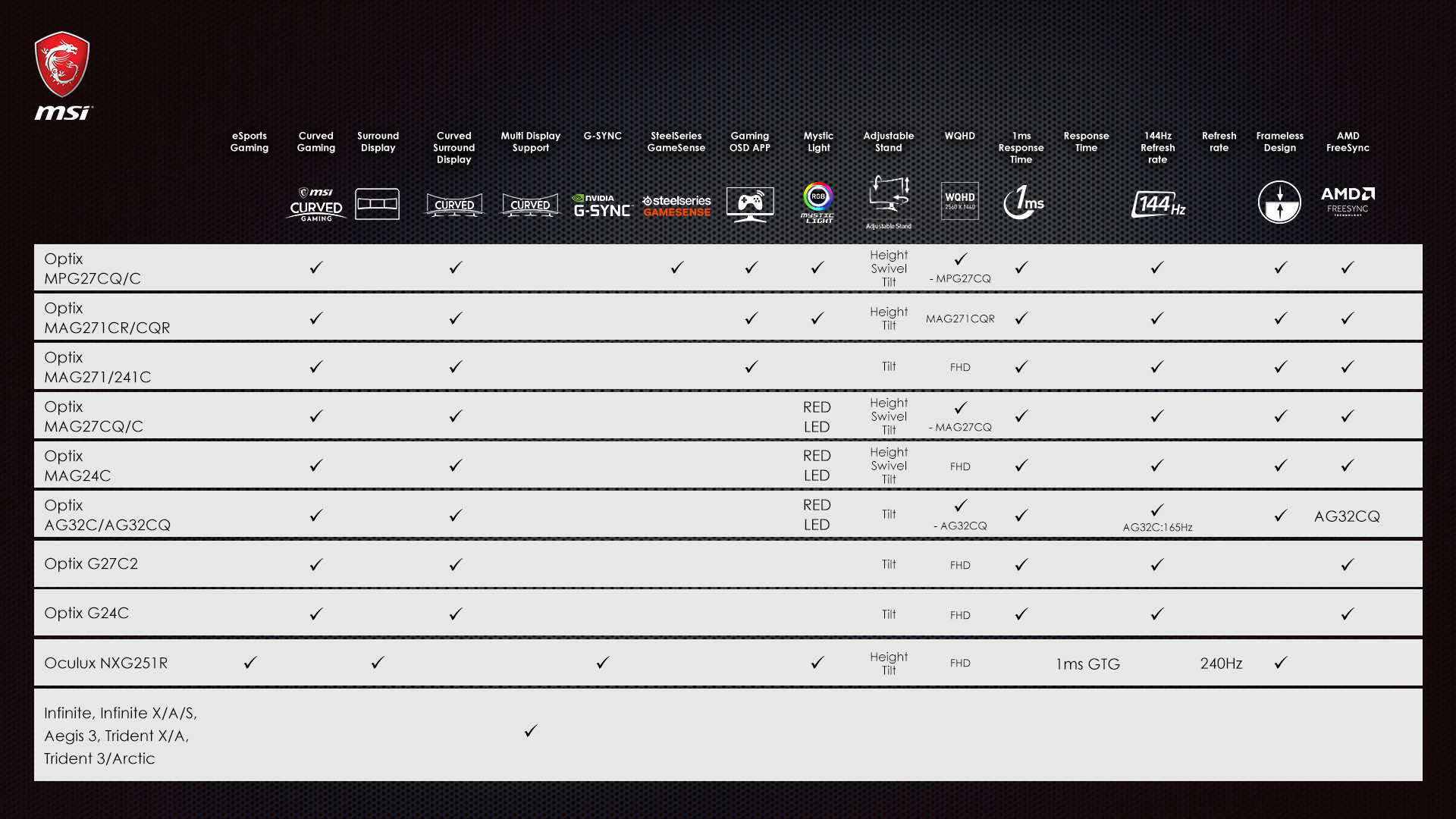The image size is (1456, 819).
Task: Click the Refresh rate column header
Action: 1219,142
